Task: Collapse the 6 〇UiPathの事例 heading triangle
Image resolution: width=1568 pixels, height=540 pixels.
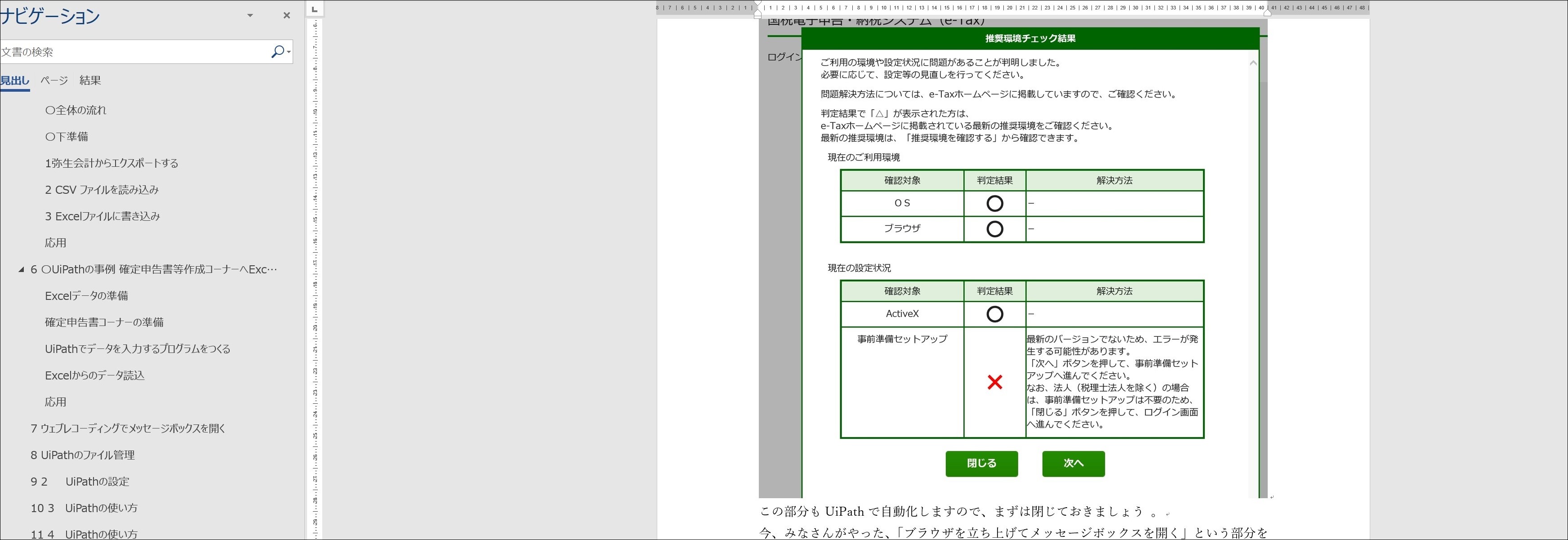Action: tap(21, 269)
